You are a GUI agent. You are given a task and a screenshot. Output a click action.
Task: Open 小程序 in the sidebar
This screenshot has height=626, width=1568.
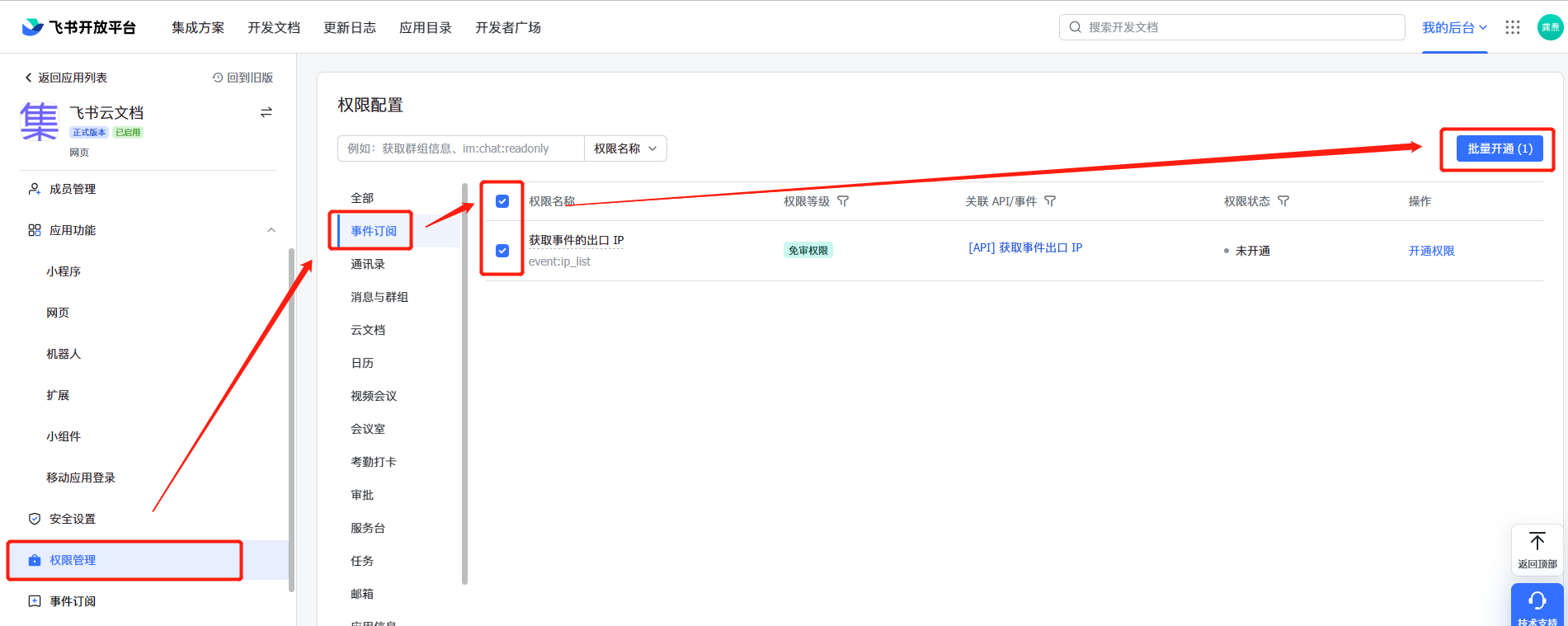64,271
